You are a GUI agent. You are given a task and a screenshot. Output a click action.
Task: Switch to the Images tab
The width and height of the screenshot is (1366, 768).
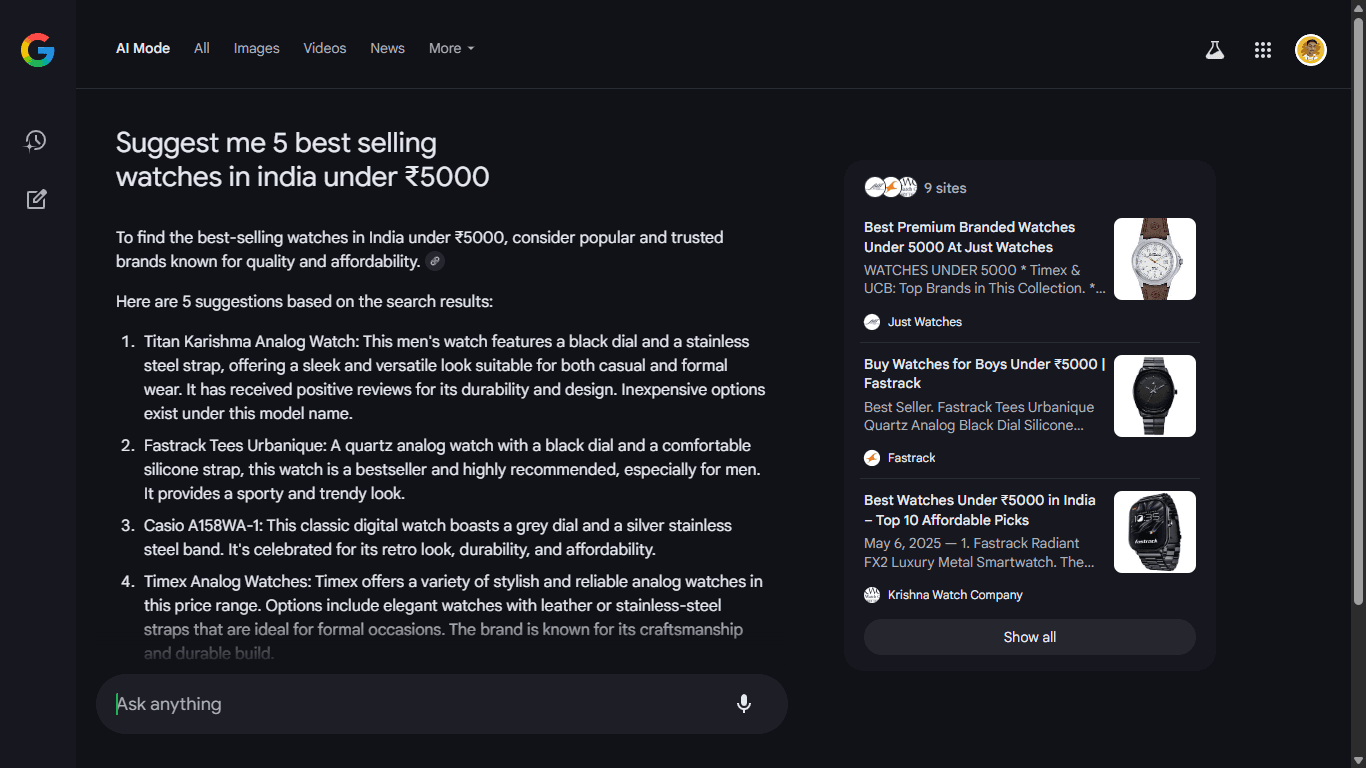[257, 48]
